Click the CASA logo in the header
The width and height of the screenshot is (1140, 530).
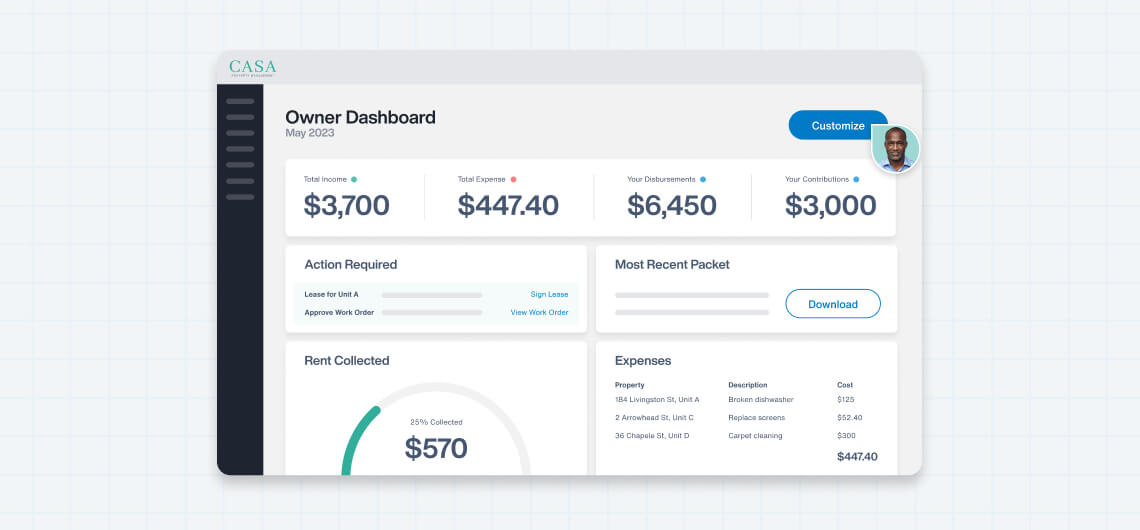tap(252, 68)
